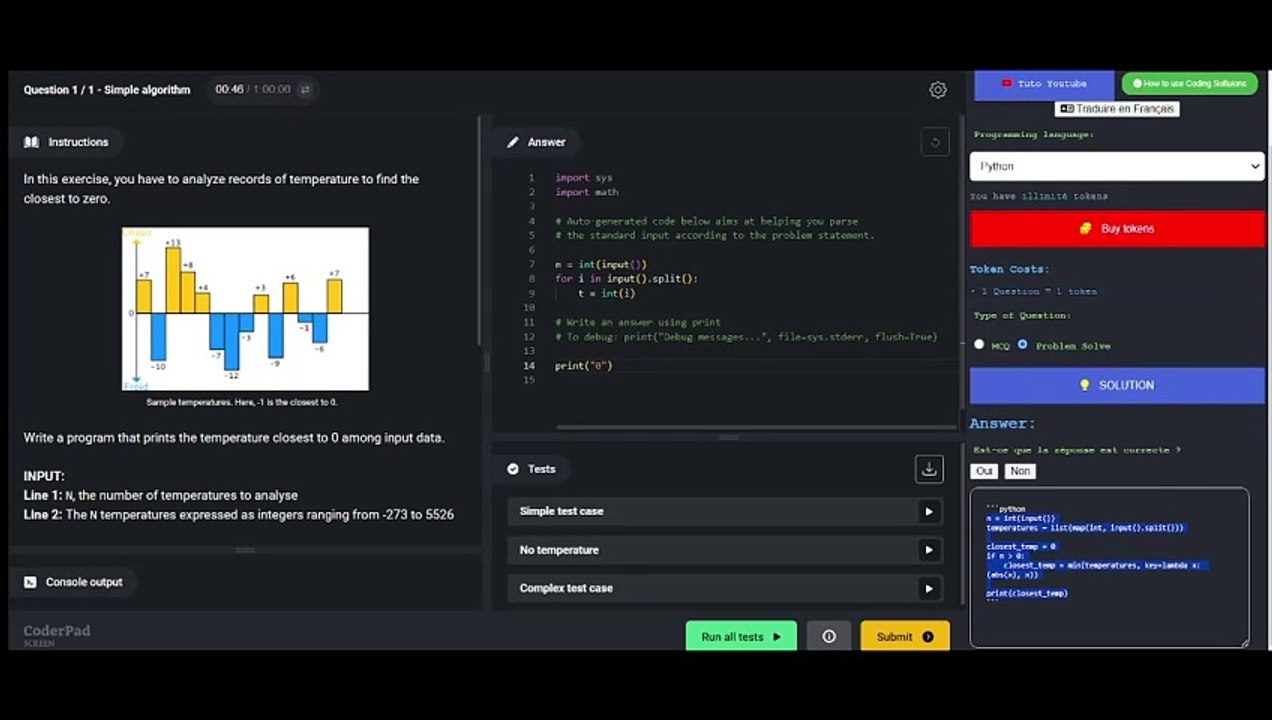Click Traduire en Français button
1272x720 pixels.
point(1117,108)
